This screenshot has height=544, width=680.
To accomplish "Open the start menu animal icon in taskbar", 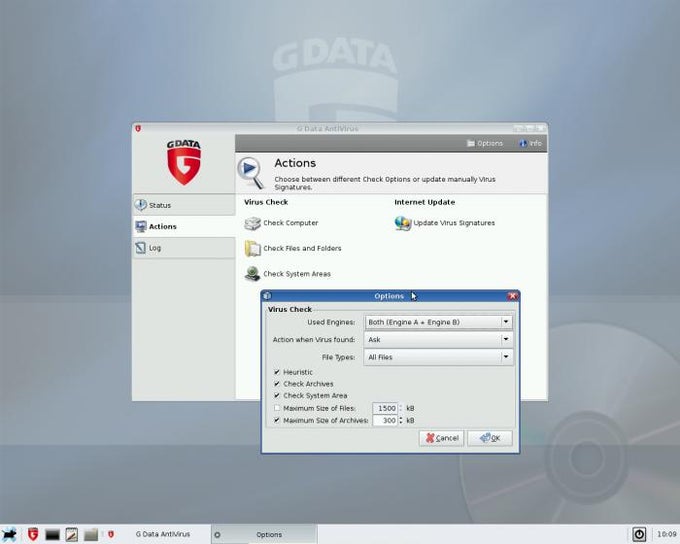I will point(9,534).
